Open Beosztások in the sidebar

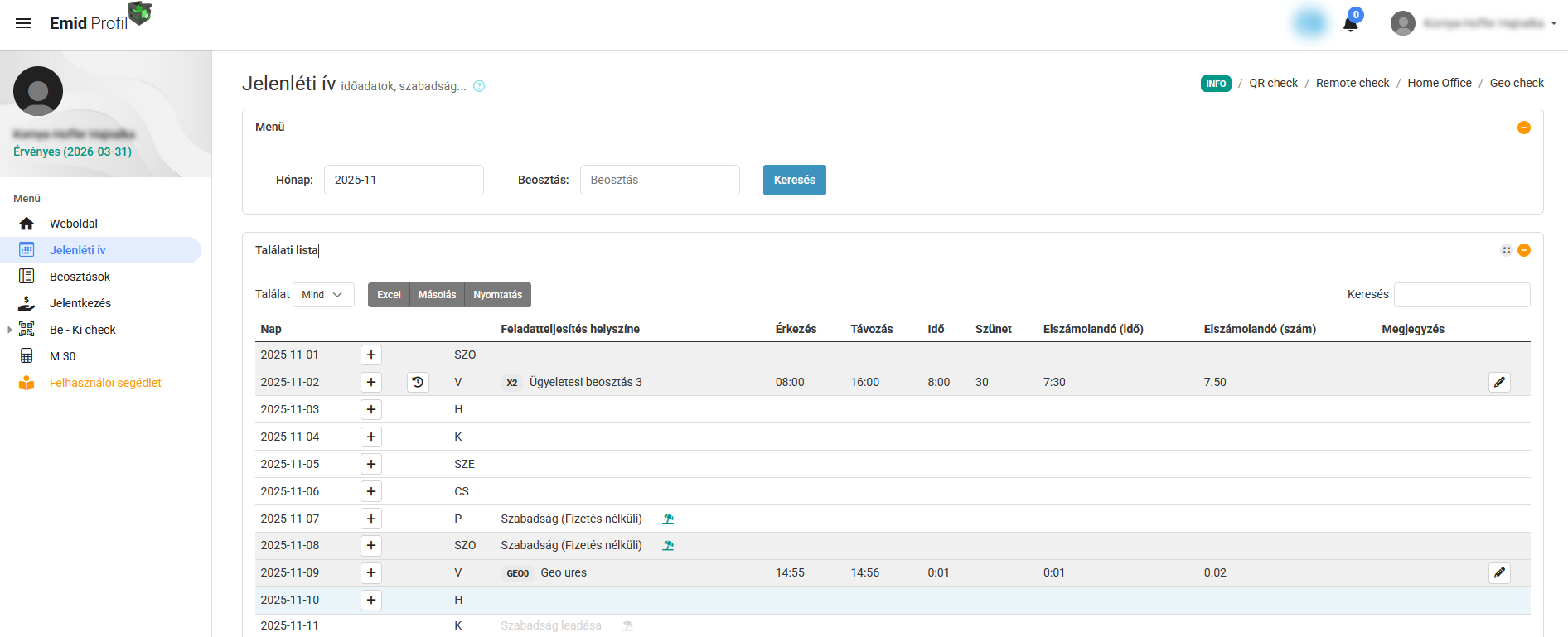tap(80, 277)
